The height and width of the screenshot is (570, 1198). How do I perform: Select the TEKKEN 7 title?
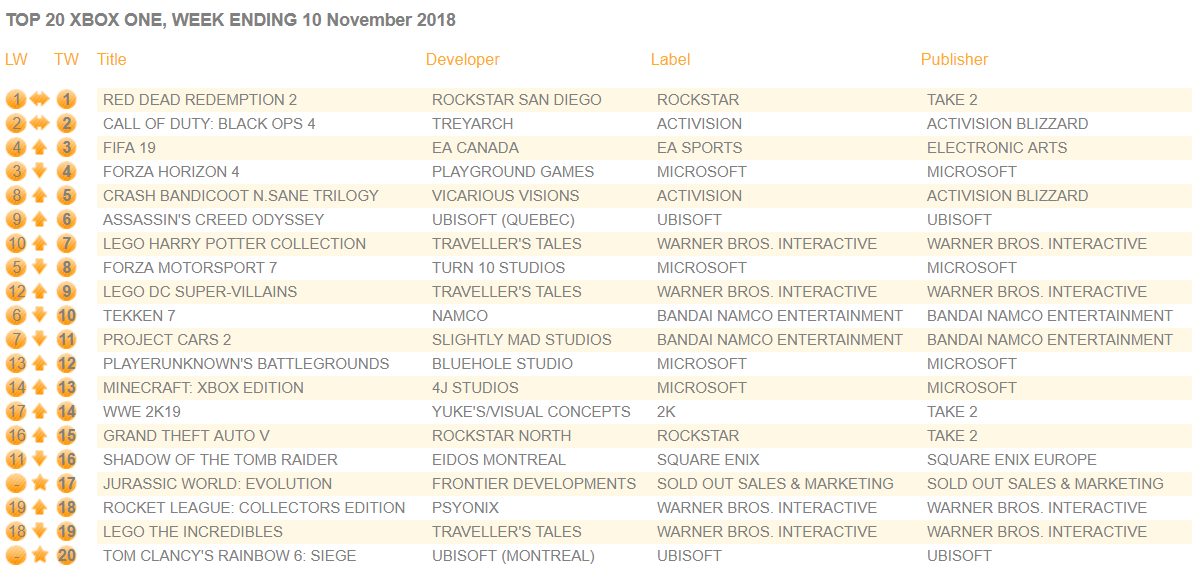[140, 316]
